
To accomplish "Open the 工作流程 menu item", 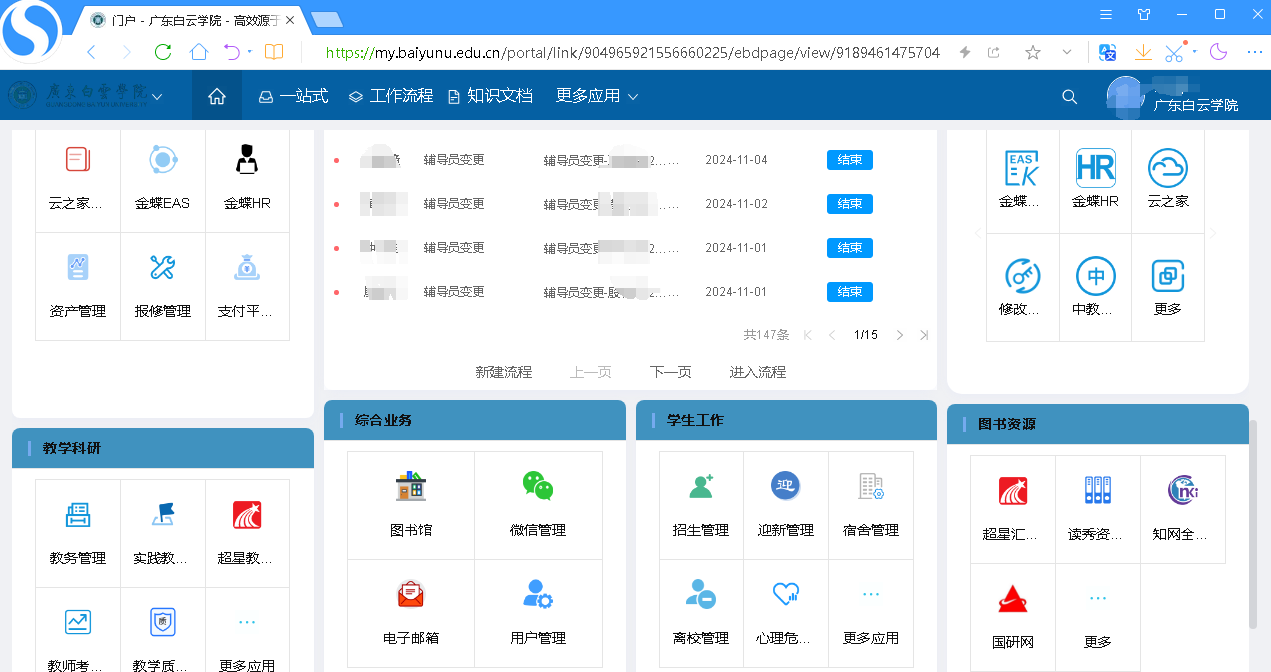I will click(x=391, y=96).
